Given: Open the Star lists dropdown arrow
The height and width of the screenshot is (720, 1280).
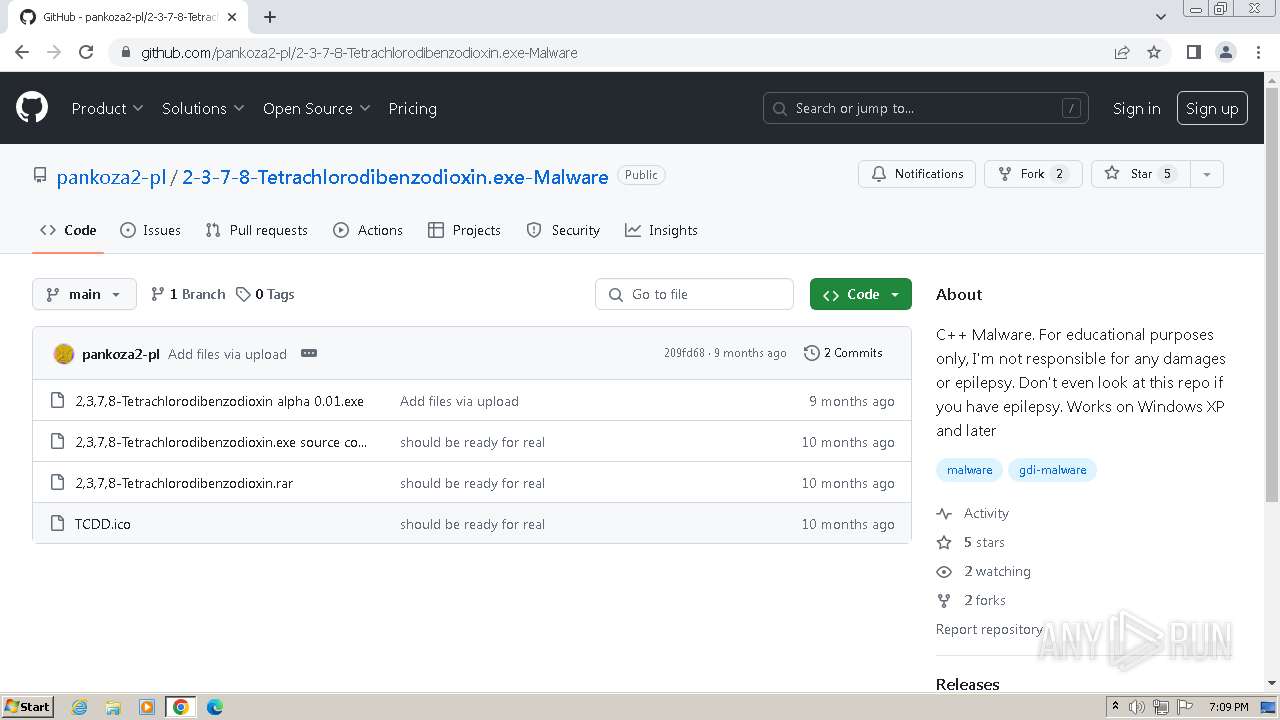Looking at the screenshot, I should (x=1207, y=174).
